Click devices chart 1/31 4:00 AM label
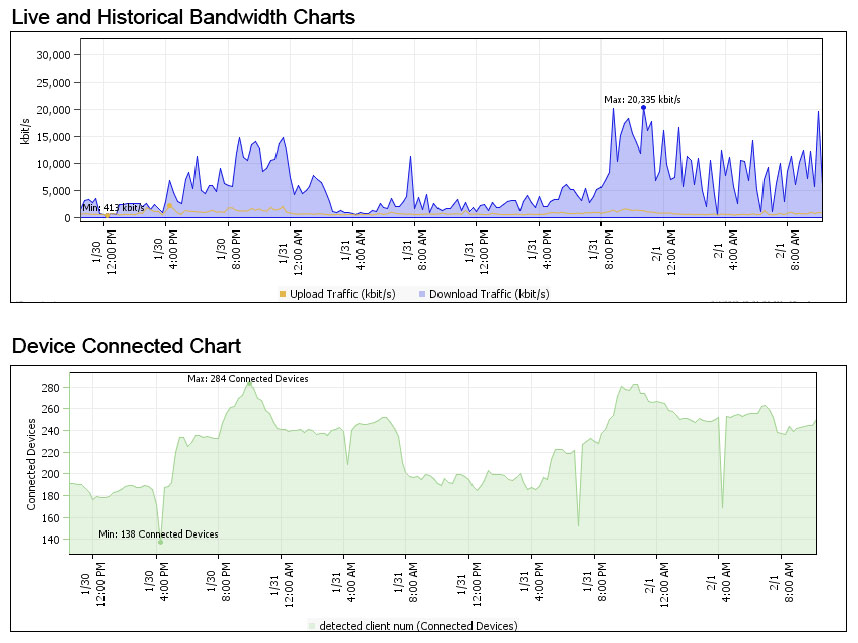The width and height of the screenshot is (858, 643). (x=344, y=582)
